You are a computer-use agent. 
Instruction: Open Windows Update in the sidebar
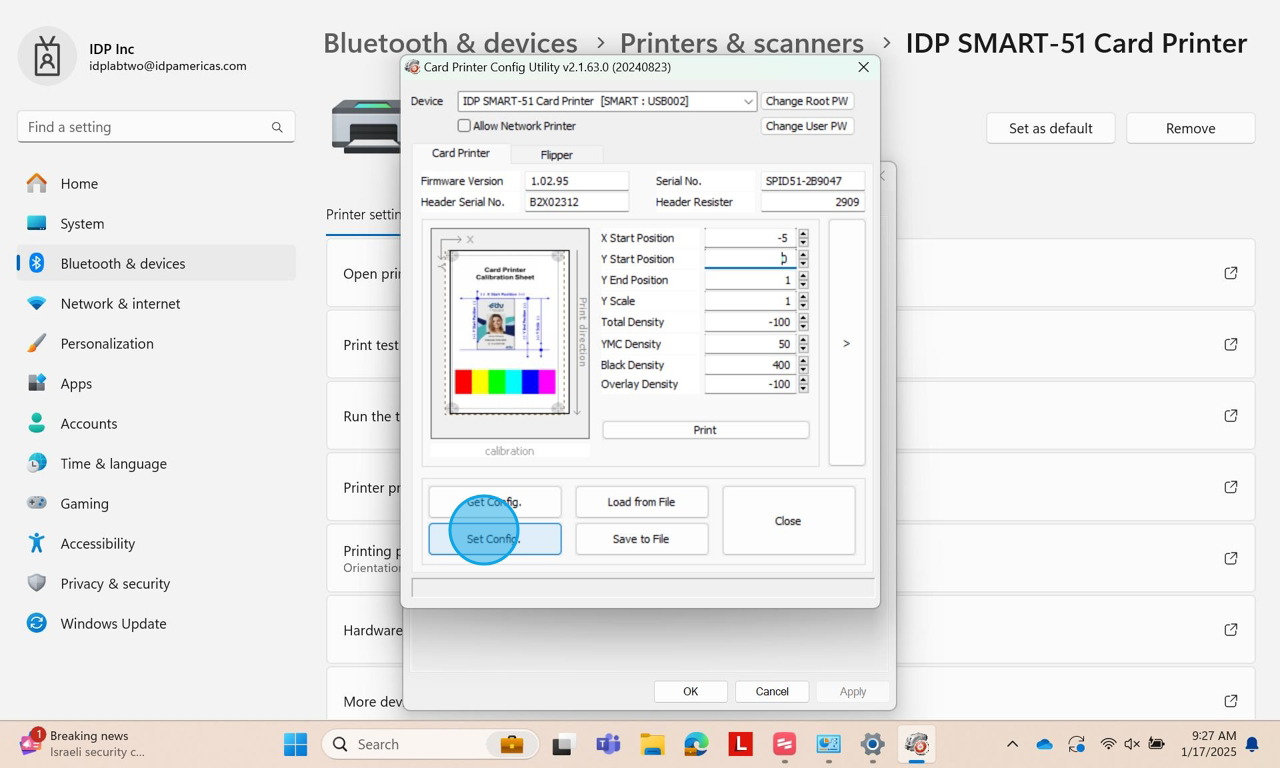[x=113, y=624]
